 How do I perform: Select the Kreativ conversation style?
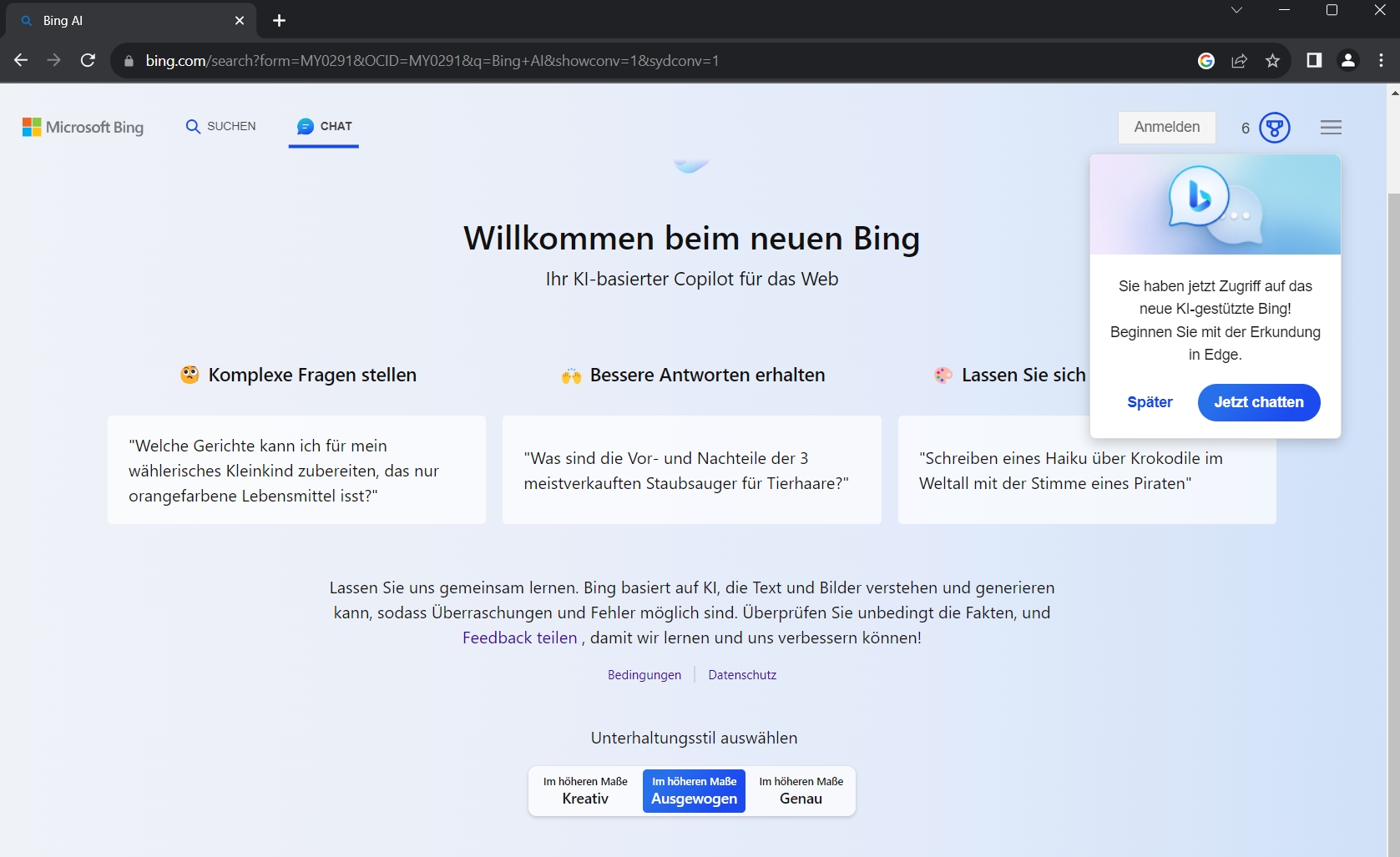(585, 790)
